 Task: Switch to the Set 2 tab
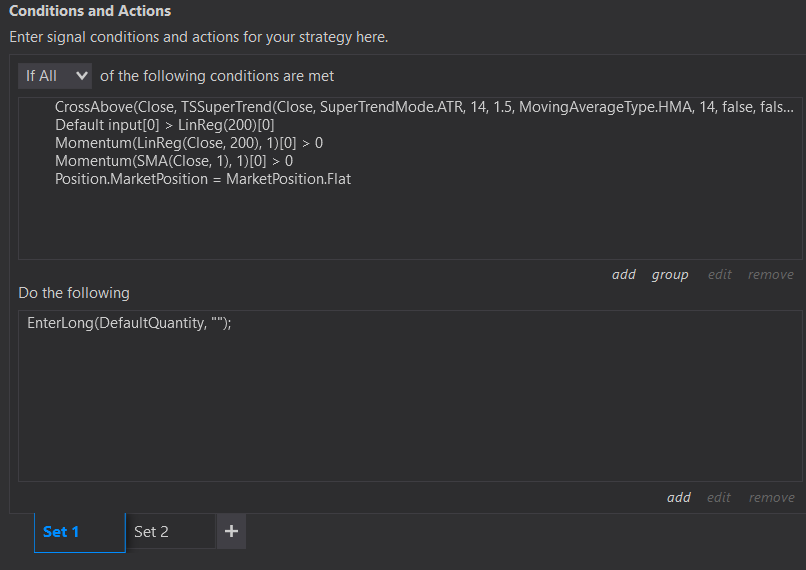pos(152,532)
